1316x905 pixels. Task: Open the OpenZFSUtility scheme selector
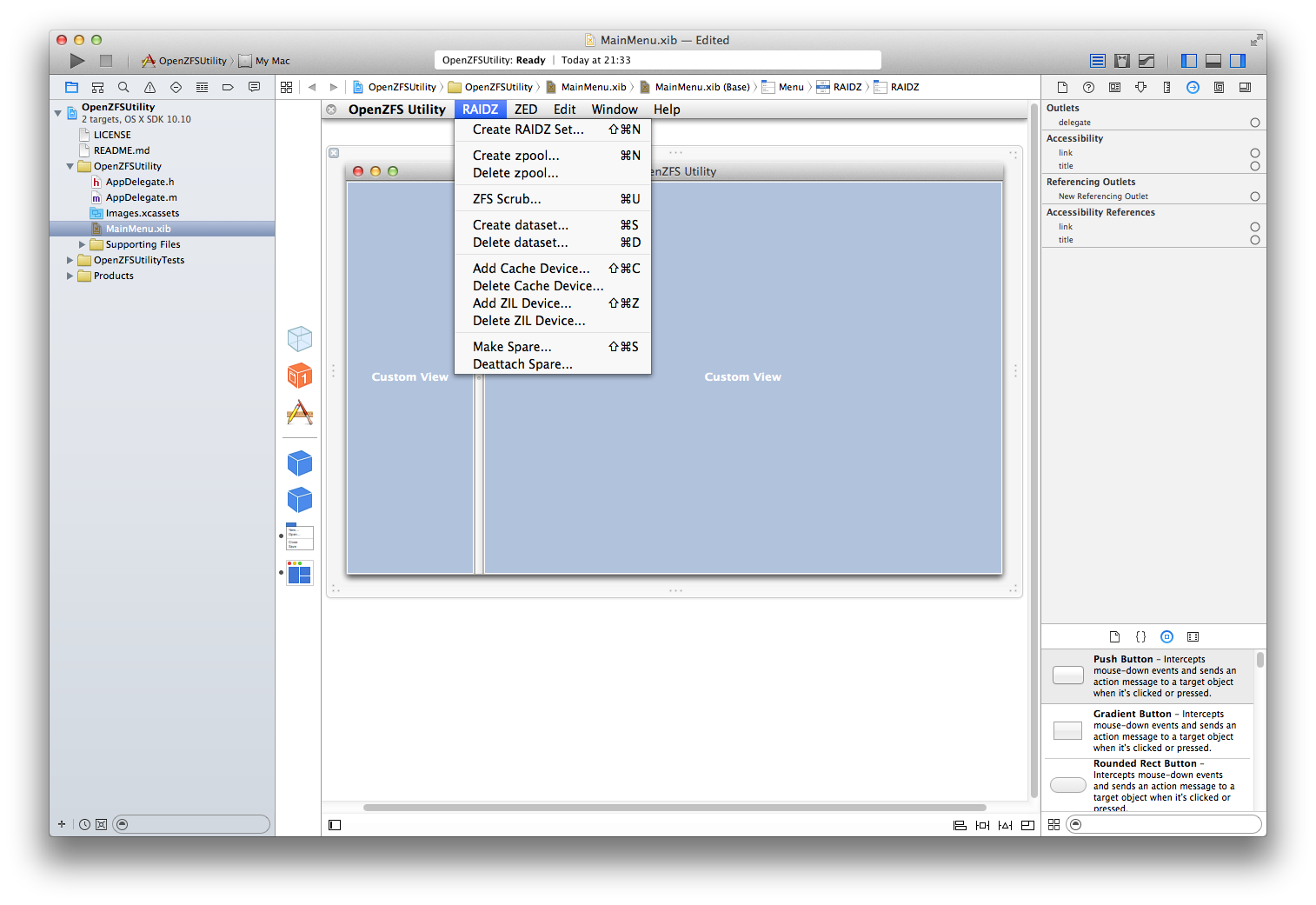184,61
